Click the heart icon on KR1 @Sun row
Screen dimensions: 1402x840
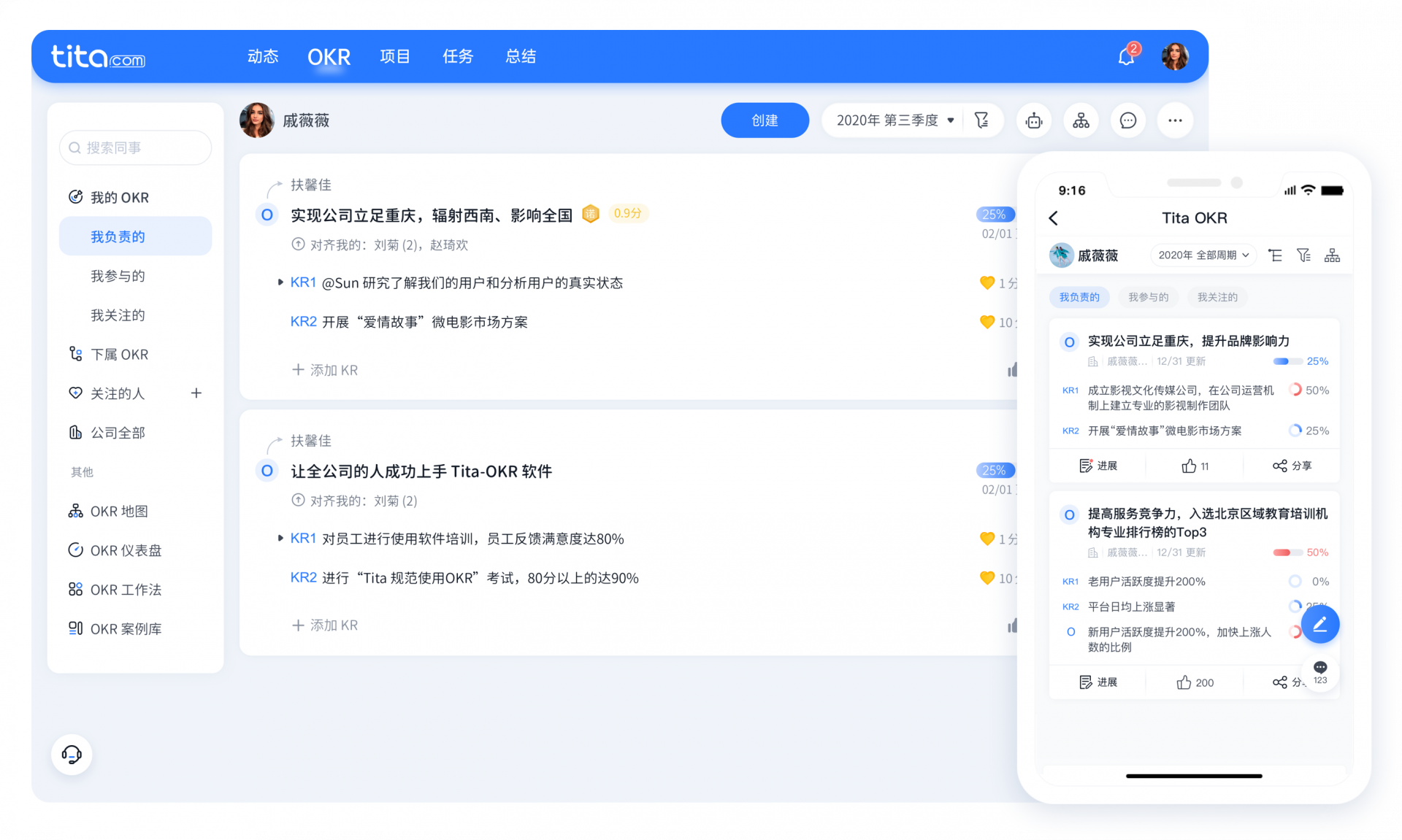click(x=987, y=282)
